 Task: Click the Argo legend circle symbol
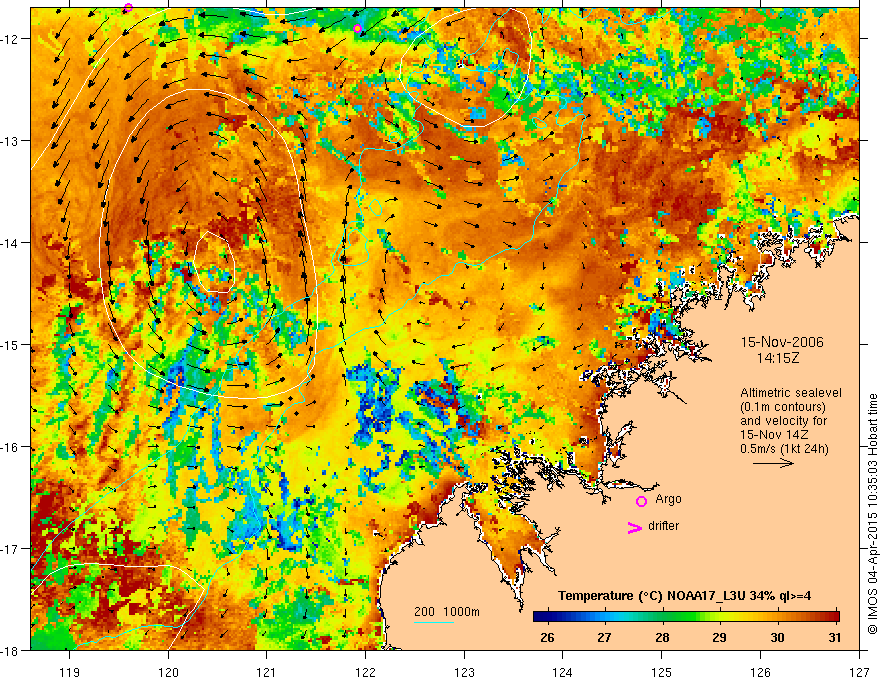point(641,501)
